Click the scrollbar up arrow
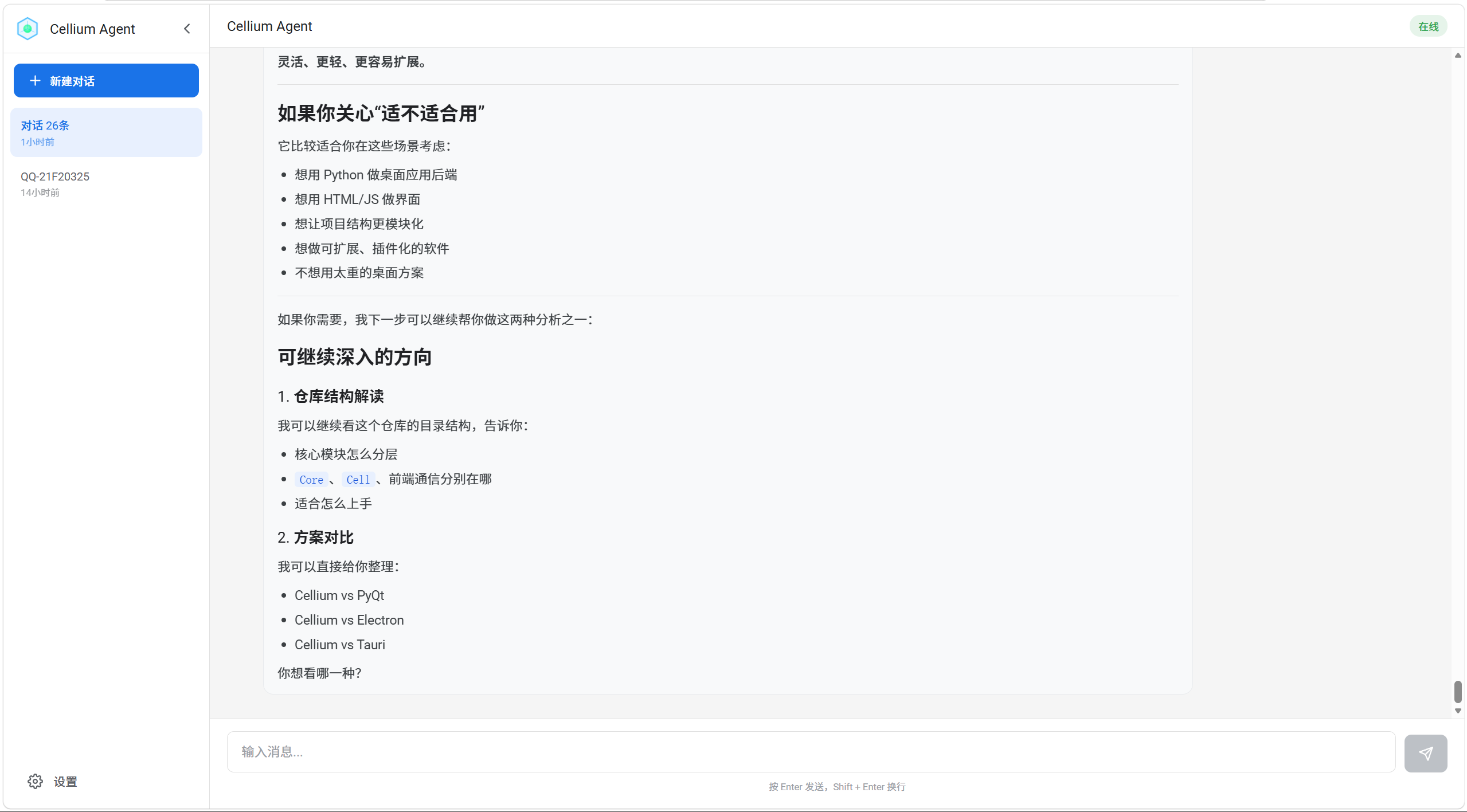The width and height of the screenshot is (1467, 812). 1458,56
